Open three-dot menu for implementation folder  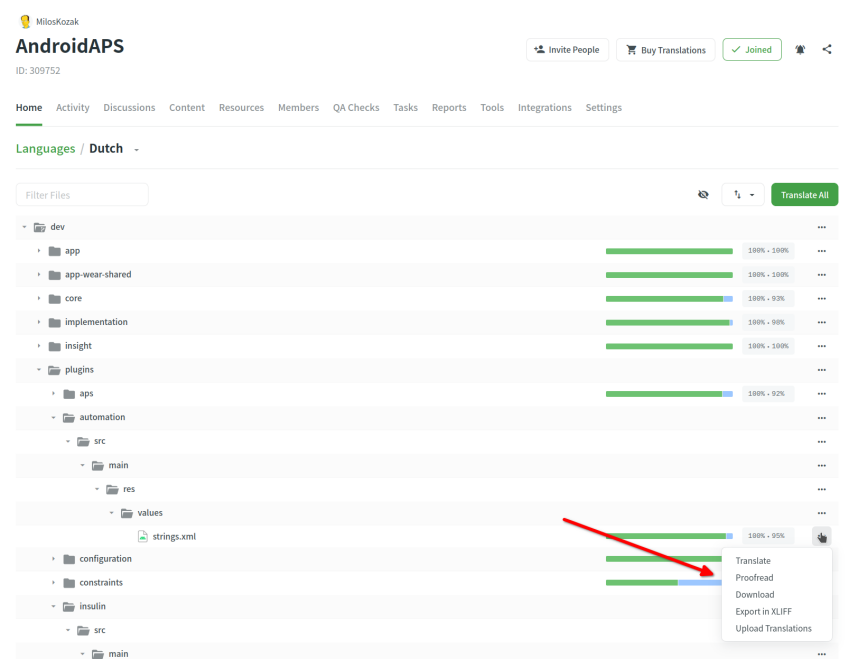click(x=821, y=323)
